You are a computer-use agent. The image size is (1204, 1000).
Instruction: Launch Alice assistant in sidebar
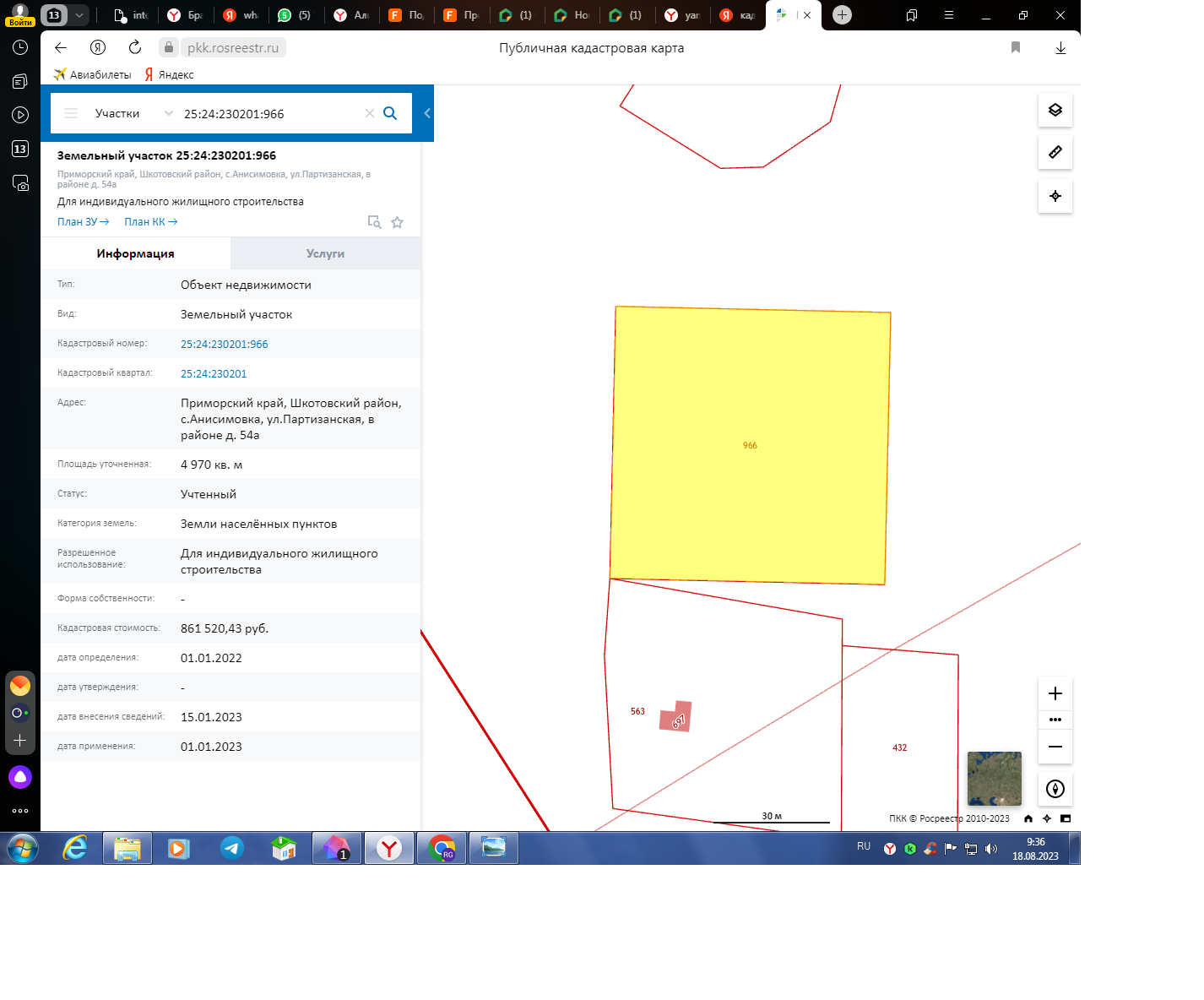click(20, 777)
